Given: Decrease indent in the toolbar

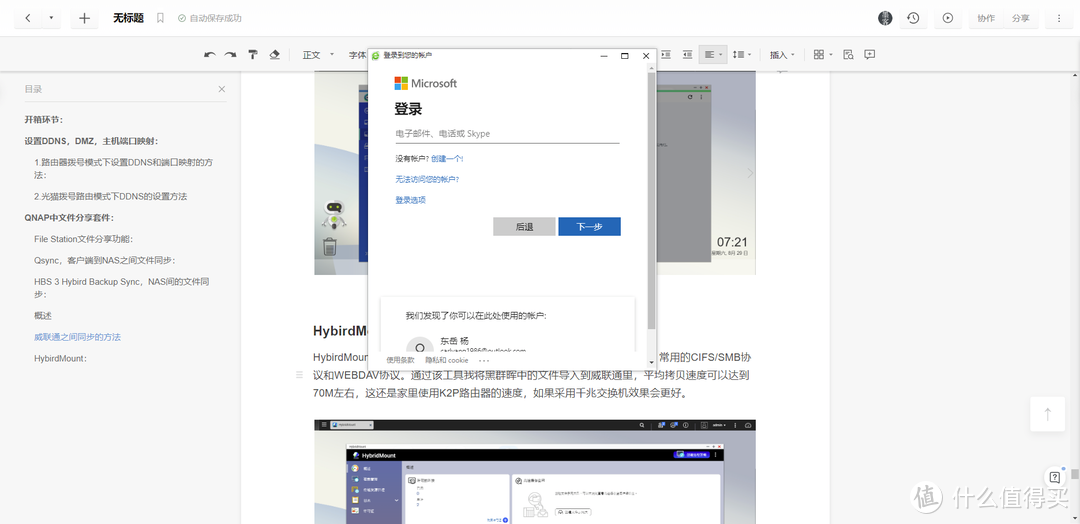Looking at the screenshot, I should [687, 54].
